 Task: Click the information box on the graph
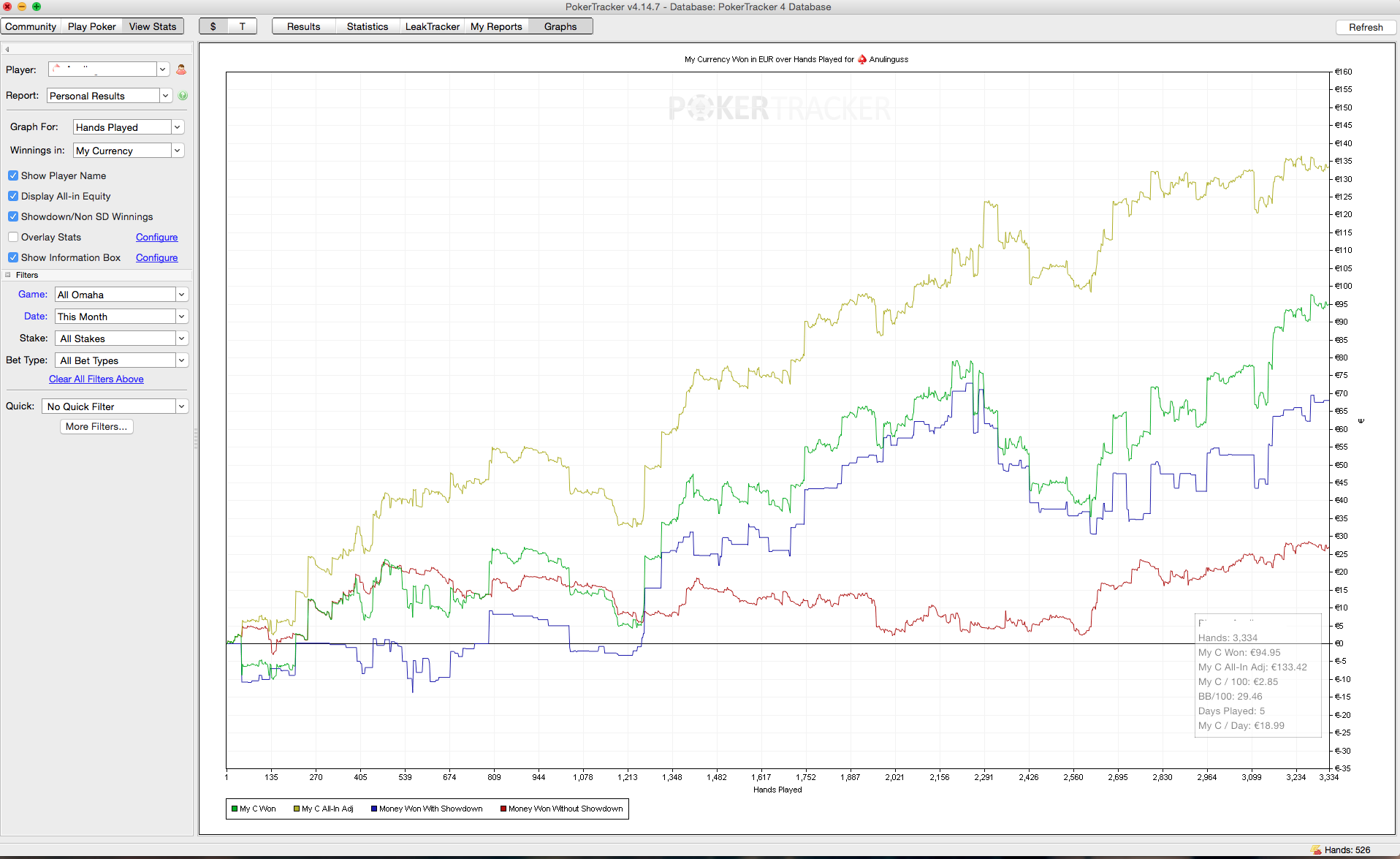click(x=1258, y=676)
